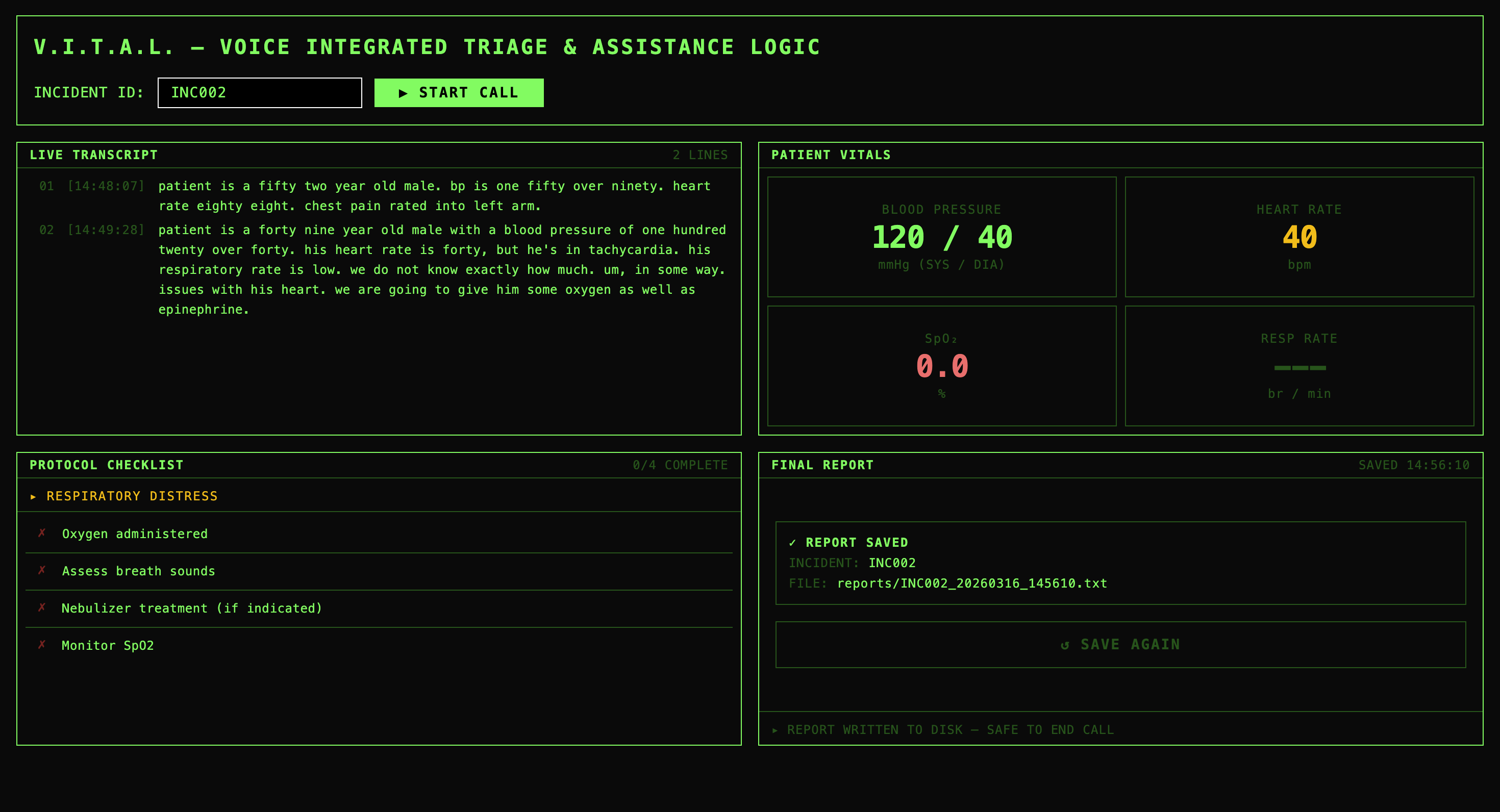Select the Blood Pressure vitals tile
The height and width of the screenshot is (812, 1500).
point(941,237)
